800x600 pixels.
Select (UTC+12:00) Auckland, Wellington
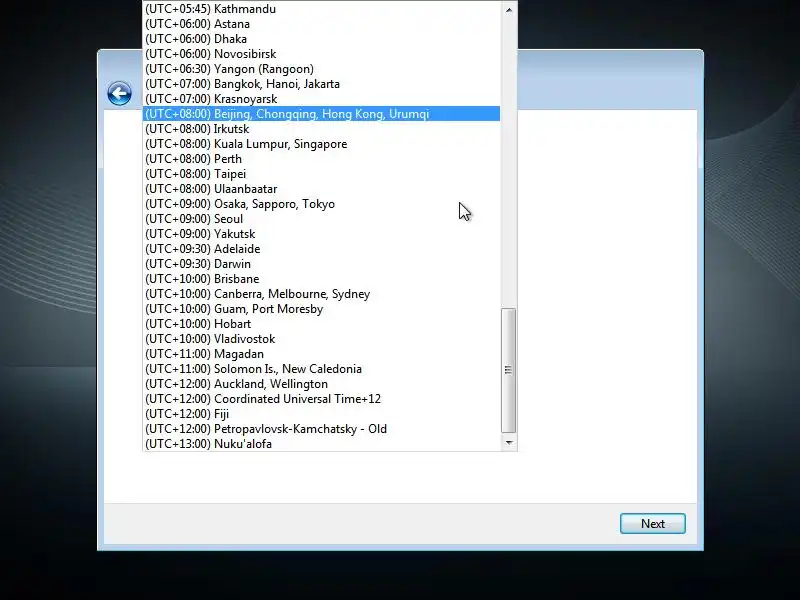321,384
